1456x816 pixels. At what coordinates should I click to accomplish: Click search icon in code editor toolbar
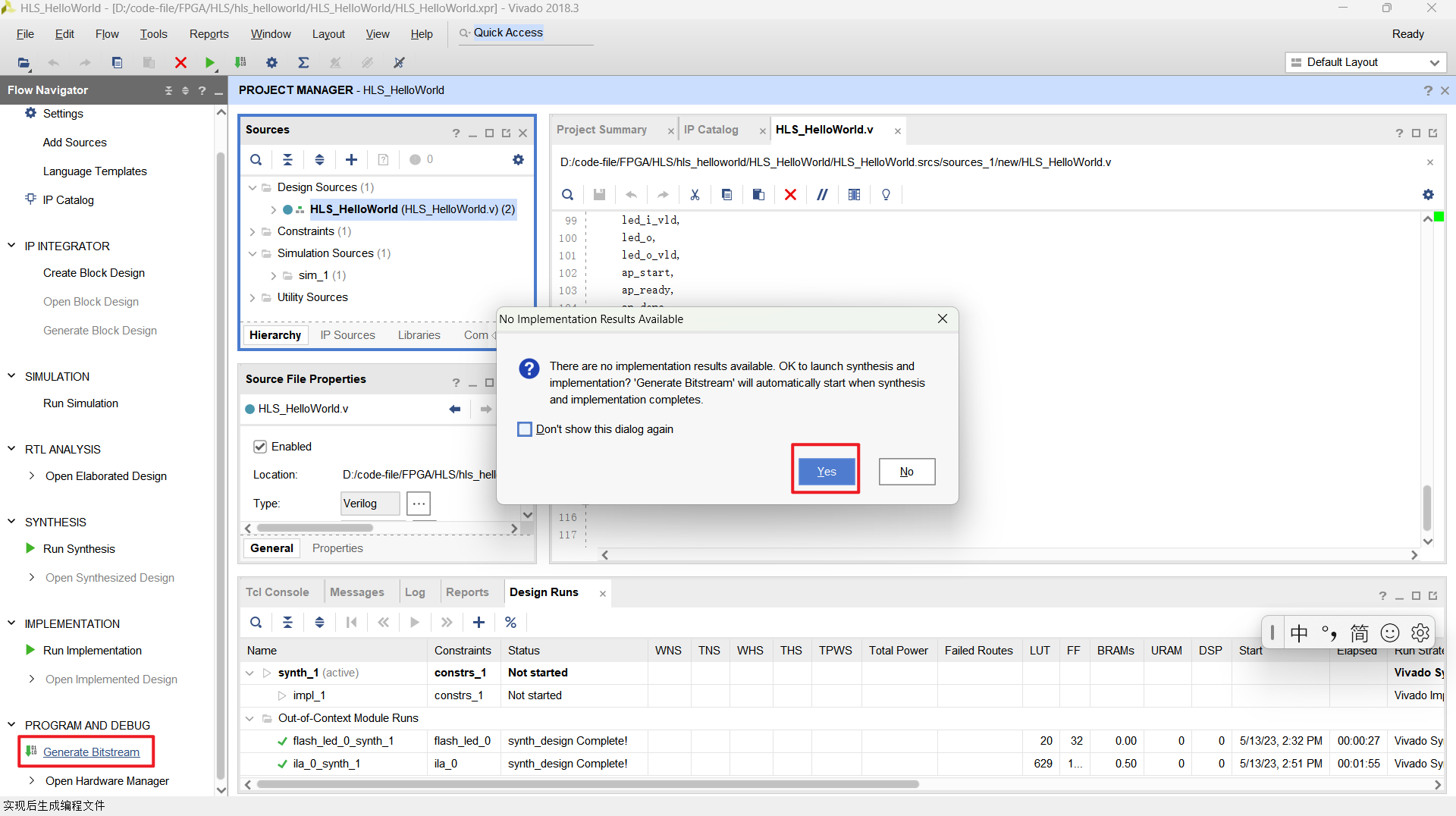coord(567,195)
